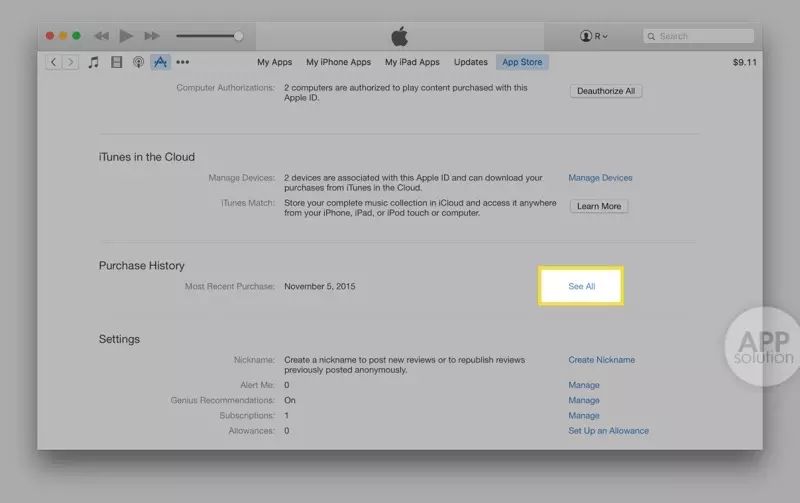
Task: Go back with the left arrow button
Action: (x=54, y=62)
